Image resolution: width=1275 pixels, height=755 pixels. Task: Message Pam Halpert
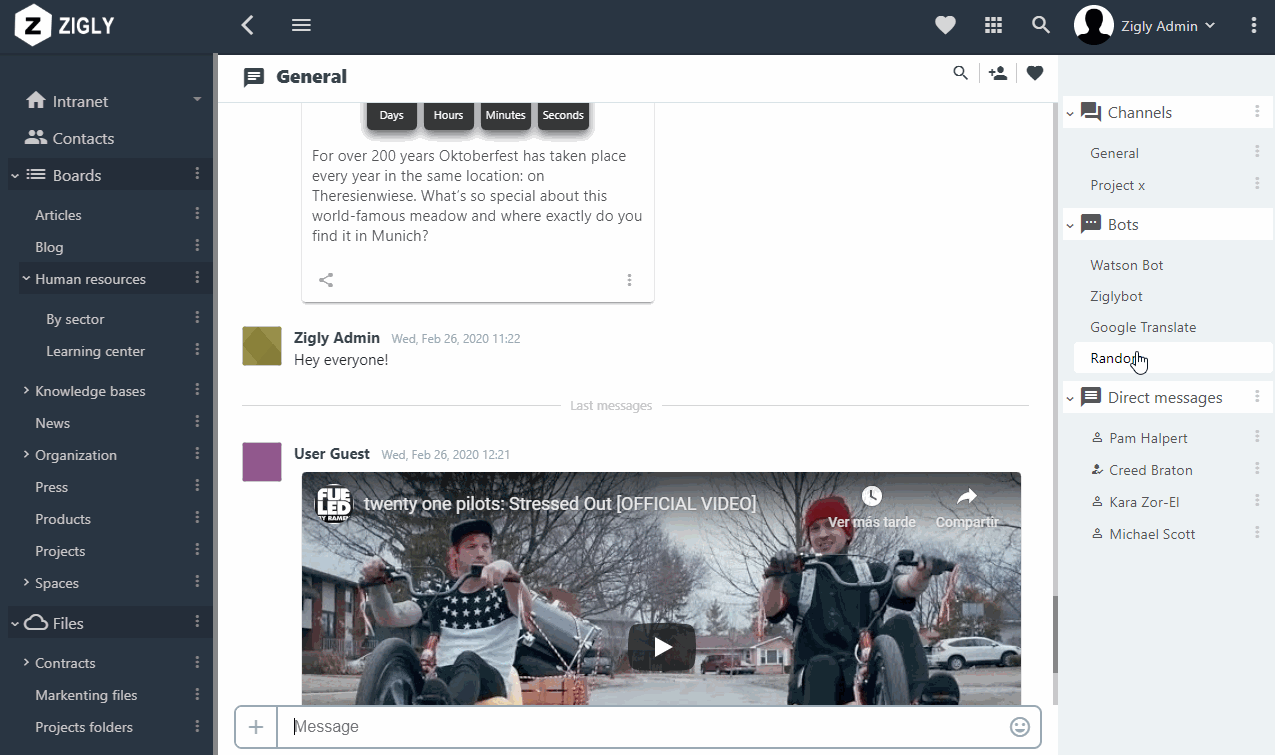point(1148,438)
